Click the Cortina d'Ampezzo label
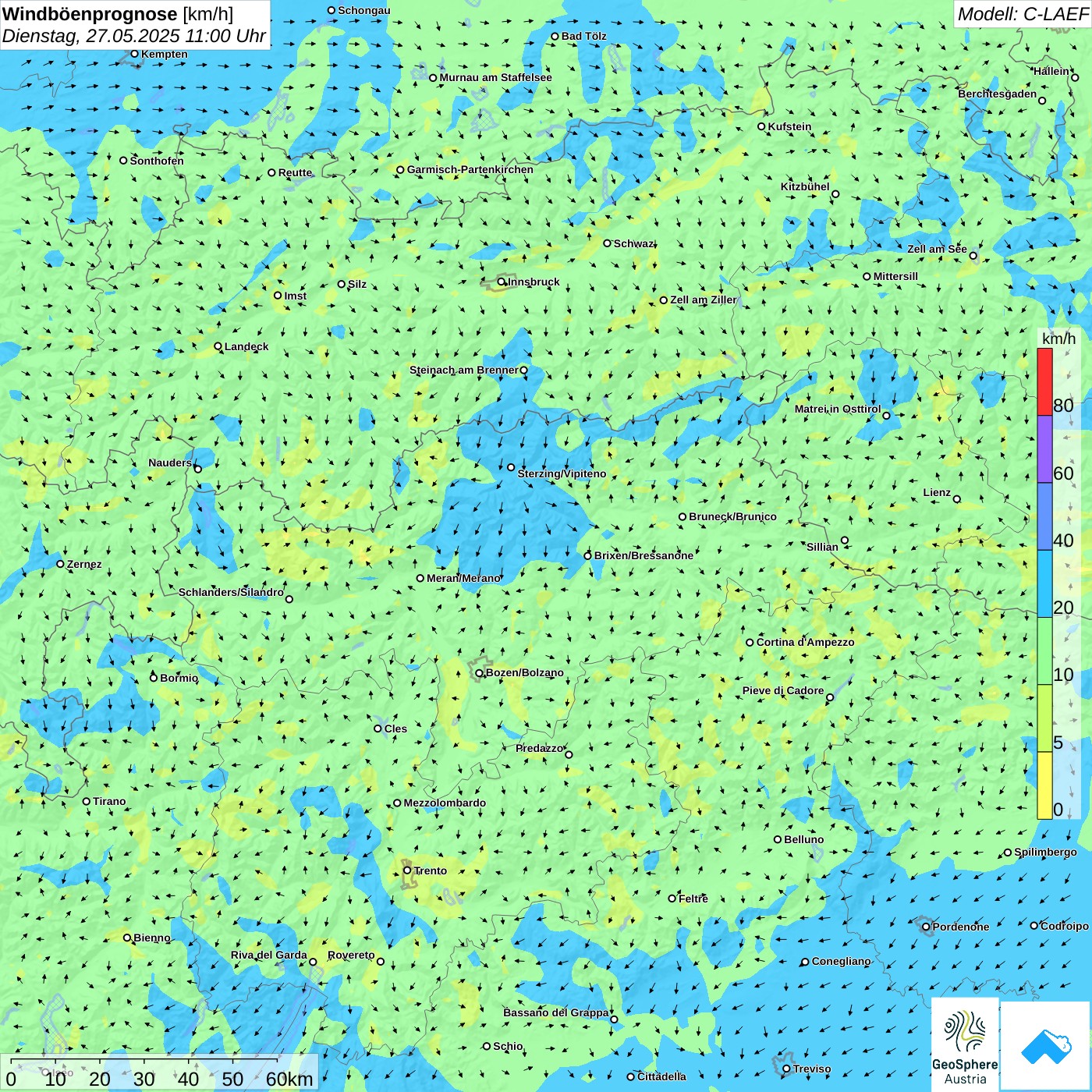Image resolution: width=1092 pixels, height=1092 pixels. tap(805, 642)
